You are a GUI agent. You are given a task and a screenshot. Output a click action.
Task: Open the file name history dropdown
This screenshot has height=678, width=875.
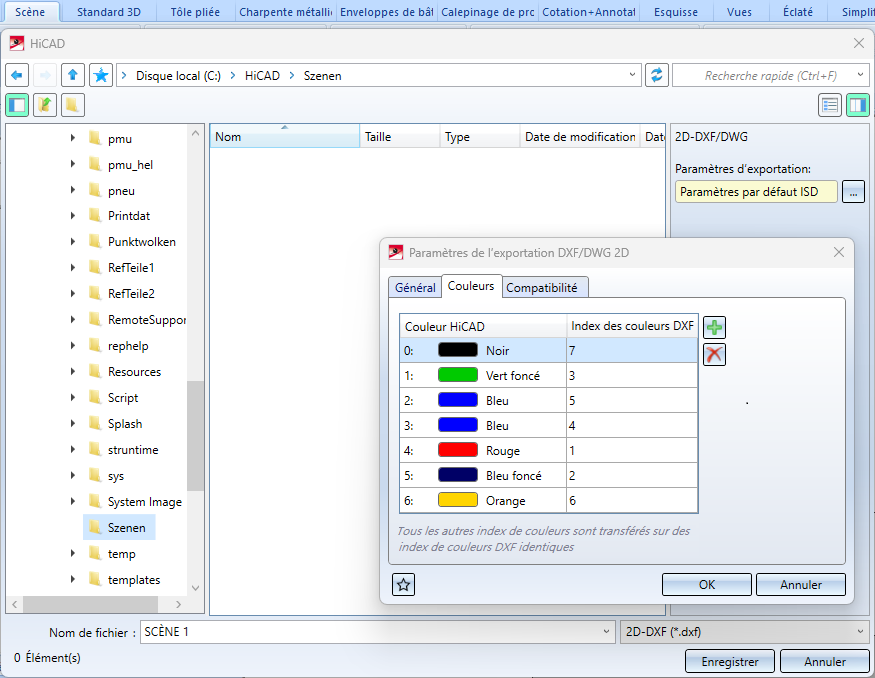[606, 632]
